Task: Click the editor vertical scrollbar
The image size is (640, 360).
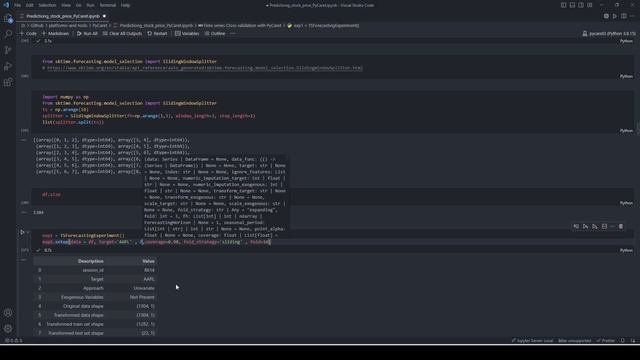Action: coord(638,128)
